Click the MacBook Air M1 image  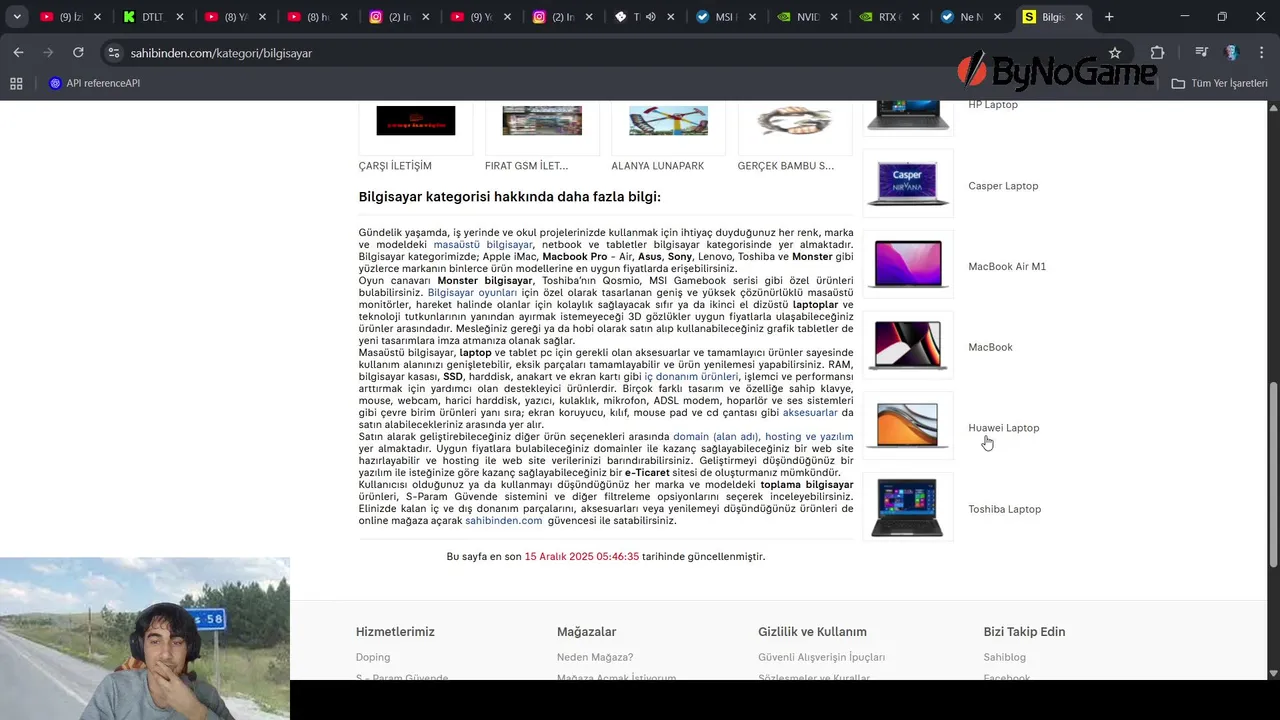908,264
